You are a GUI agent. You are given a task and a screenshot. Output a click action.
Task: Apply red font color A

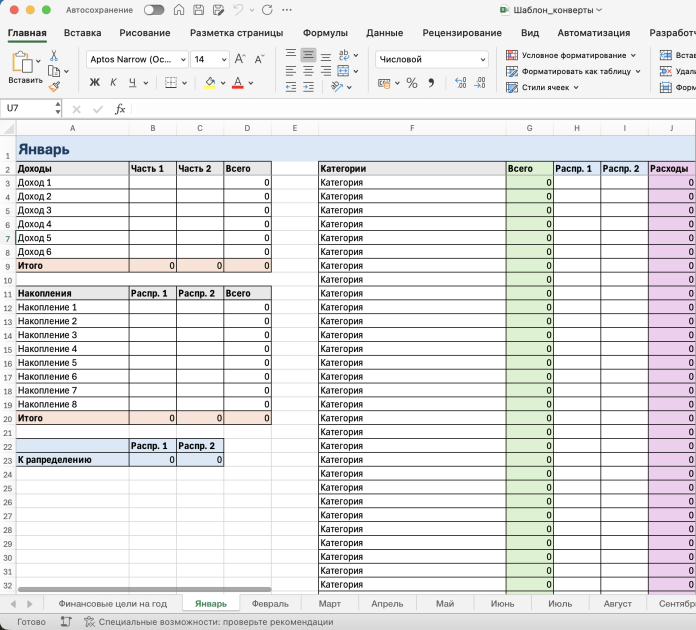tap(238, 83)
